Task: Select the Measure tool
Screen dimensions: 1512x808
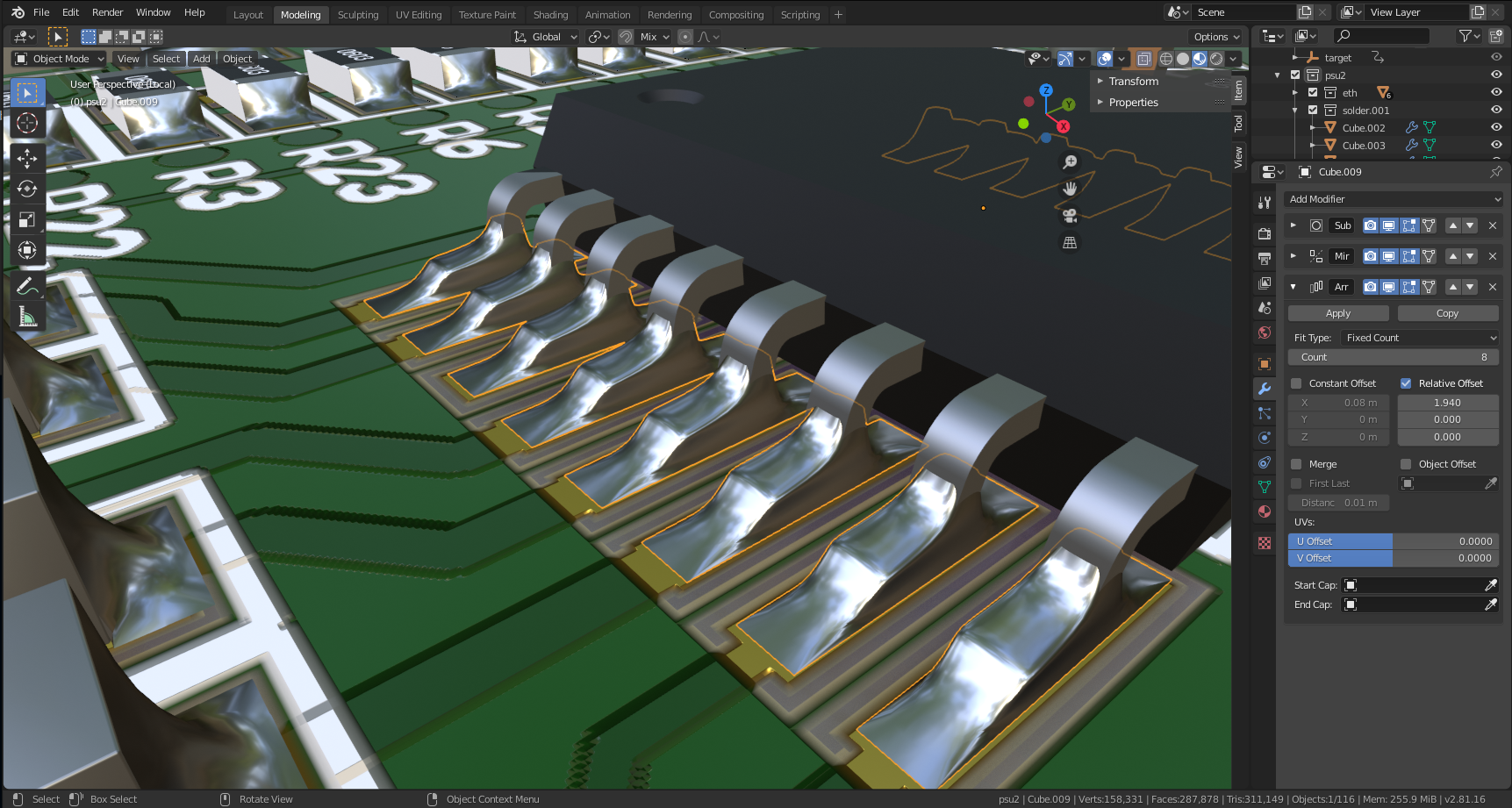Action: (27, 317)
